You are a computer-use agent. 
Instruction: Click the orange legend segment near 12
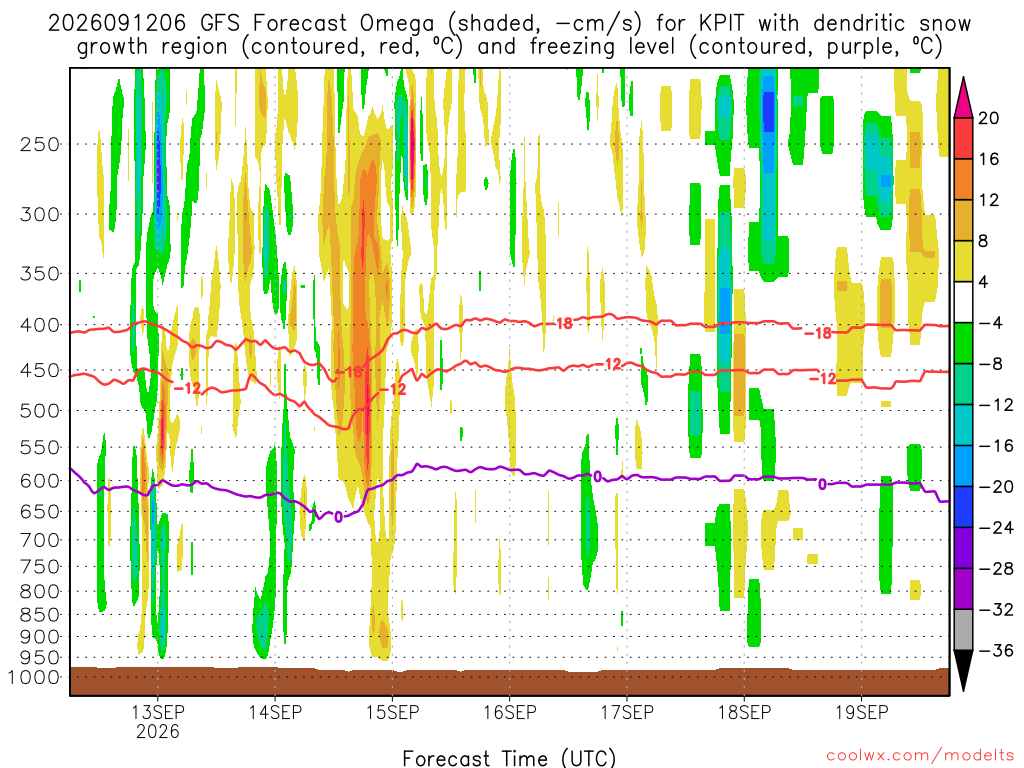tap(963, 180)
